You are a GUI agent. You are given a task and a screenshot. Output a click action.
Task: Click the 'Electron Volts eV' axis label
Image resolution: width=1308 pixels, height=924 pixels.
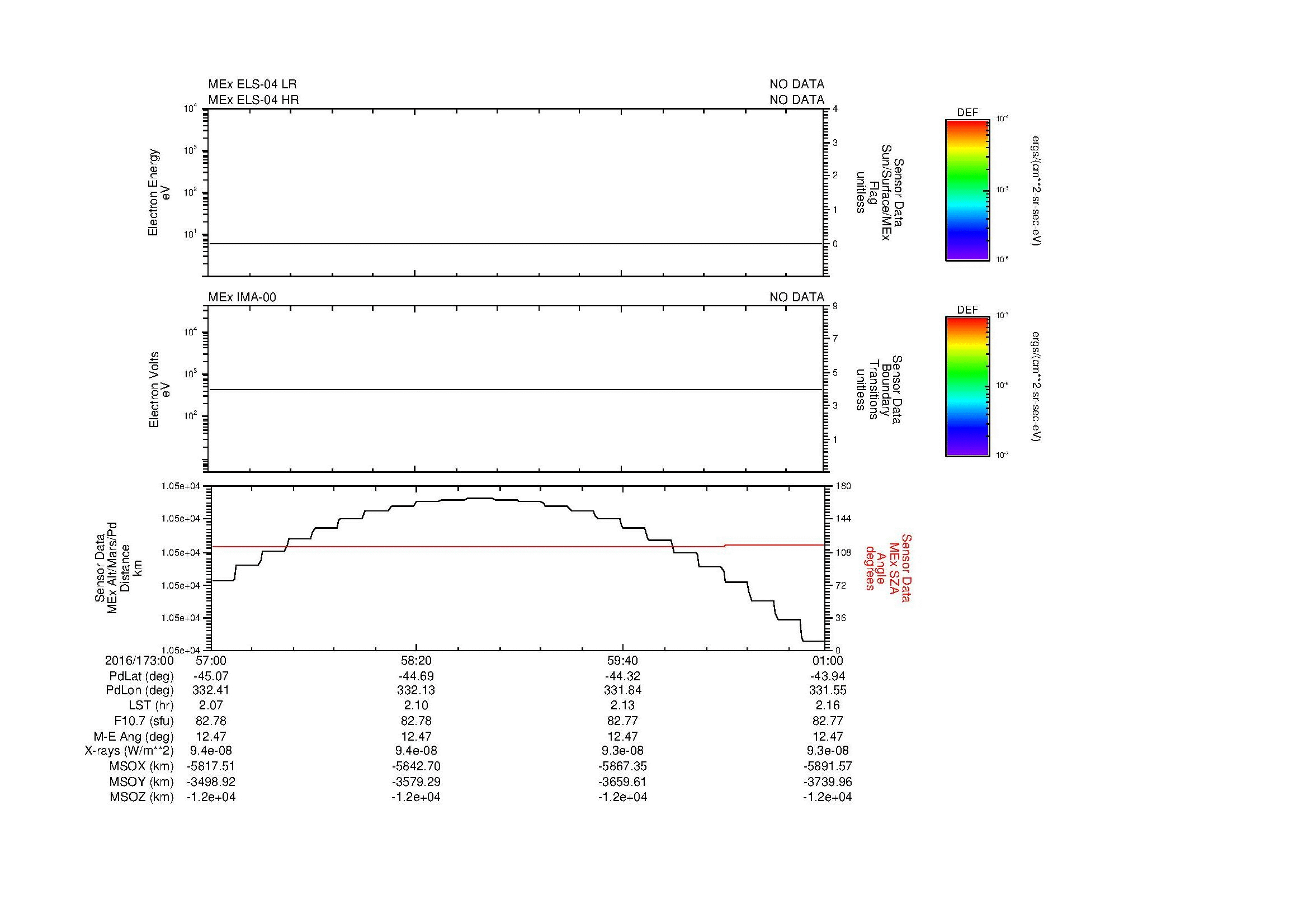(159, 390)
